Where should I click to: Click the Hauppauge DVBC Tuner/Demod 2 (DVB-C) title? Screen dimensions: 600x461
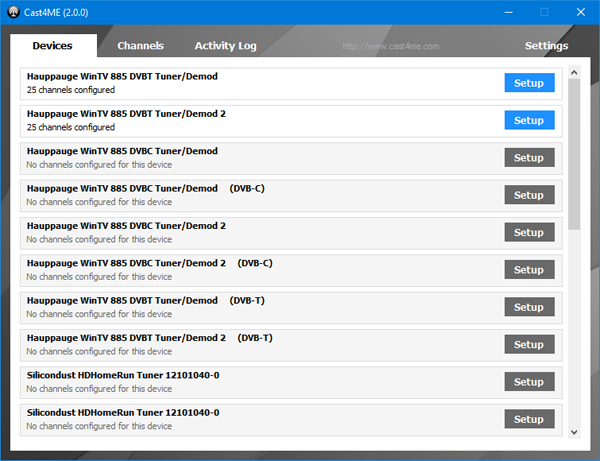[x=150, y=263]
